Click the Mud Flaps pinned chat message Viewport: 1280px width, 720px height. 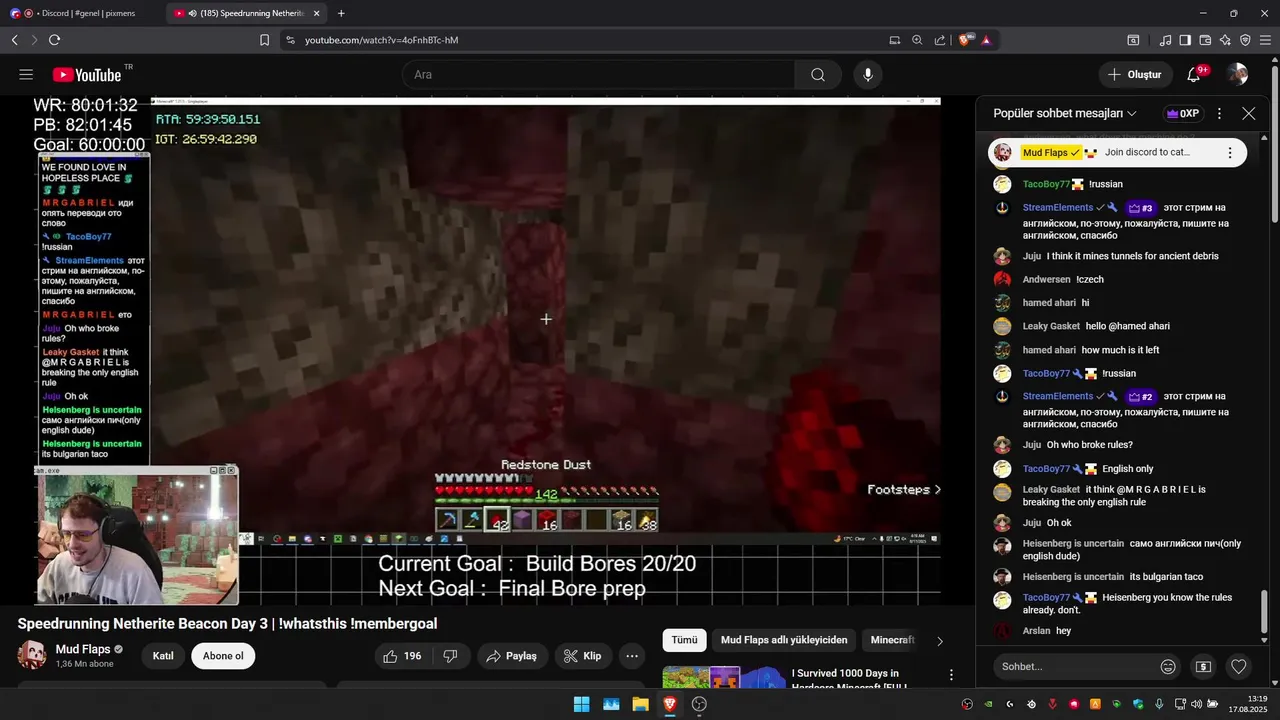tap(1117, 153)
